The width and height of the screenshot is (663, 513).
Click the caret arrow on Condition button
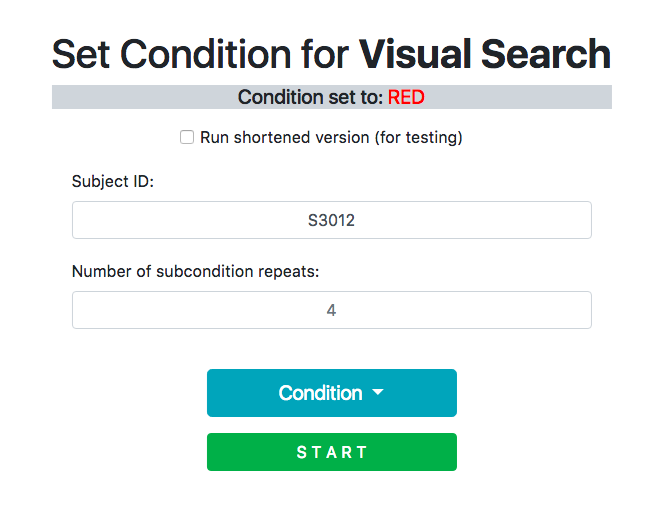click(378, 392)
